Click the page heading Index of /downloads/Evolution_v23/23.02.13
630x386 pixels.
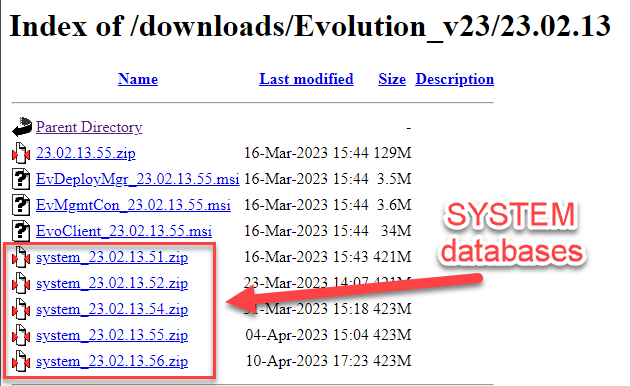(x=310, y=27)
